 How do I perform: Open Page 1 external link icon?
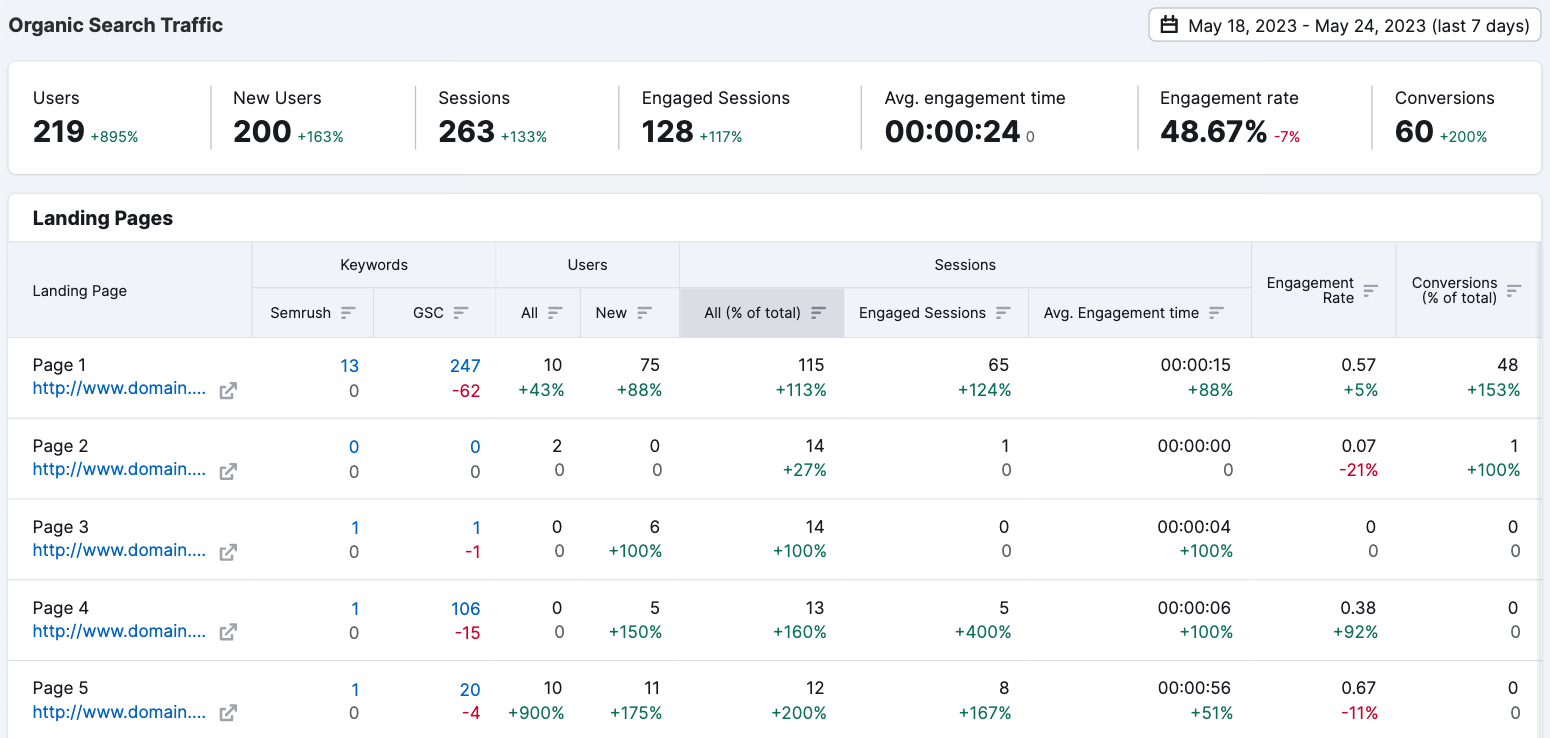(x=228, y=390)
